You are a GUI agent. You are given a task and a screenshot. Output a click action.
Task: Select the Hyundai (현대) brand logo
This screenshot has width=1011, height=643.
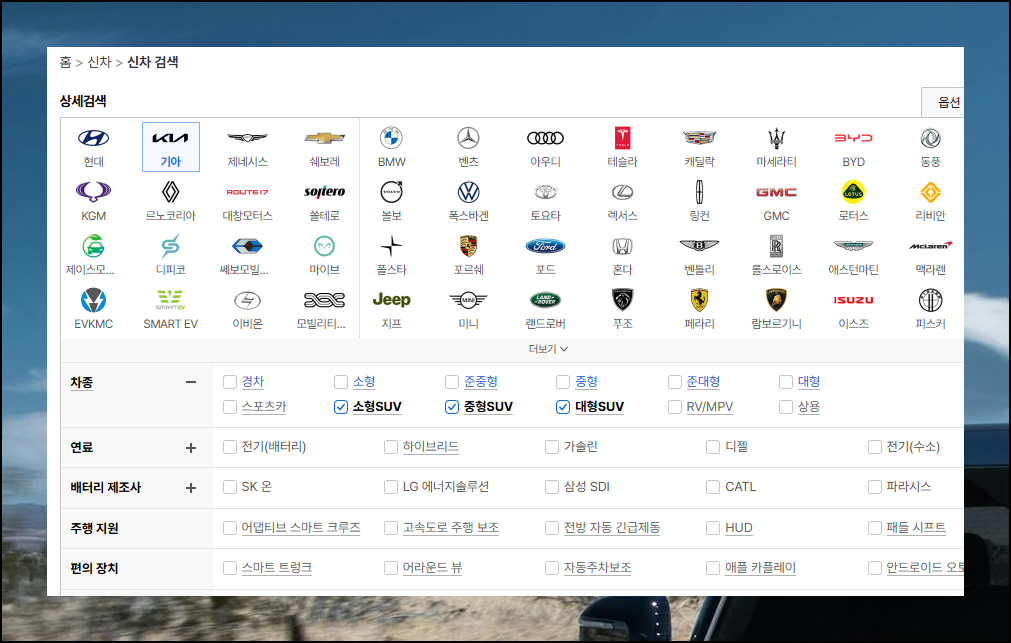click(93, 138)
